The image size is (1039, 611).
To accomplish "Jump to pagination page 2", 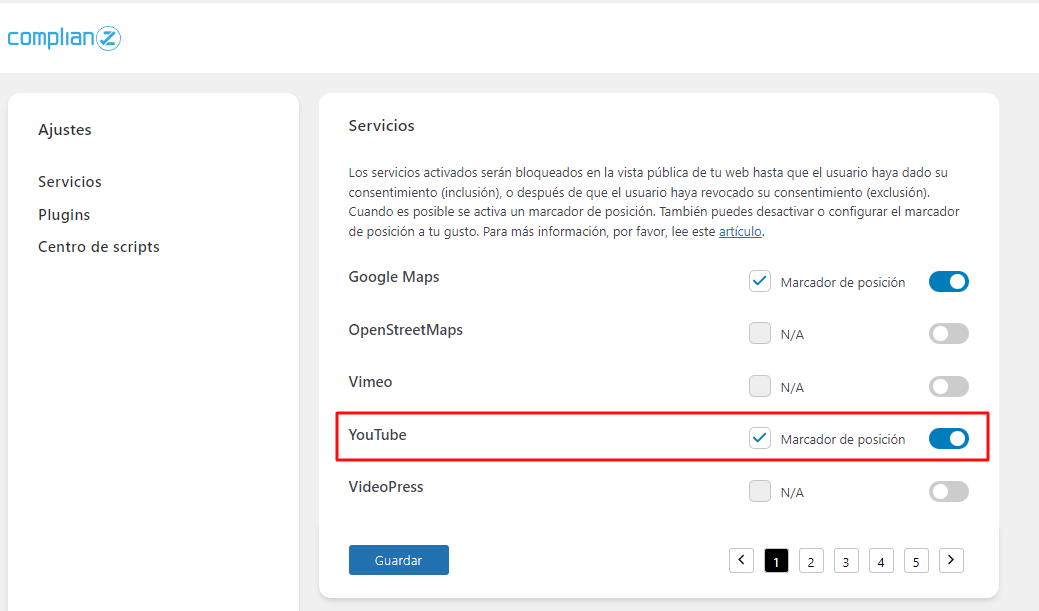I will point(811,561).
